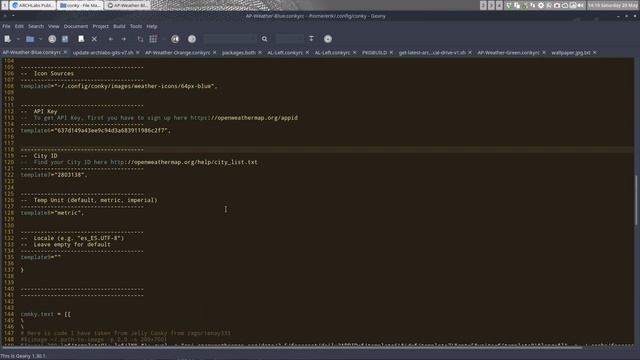Navigate back with left arrow icon
640x360 pixels.
pos(111,39)
